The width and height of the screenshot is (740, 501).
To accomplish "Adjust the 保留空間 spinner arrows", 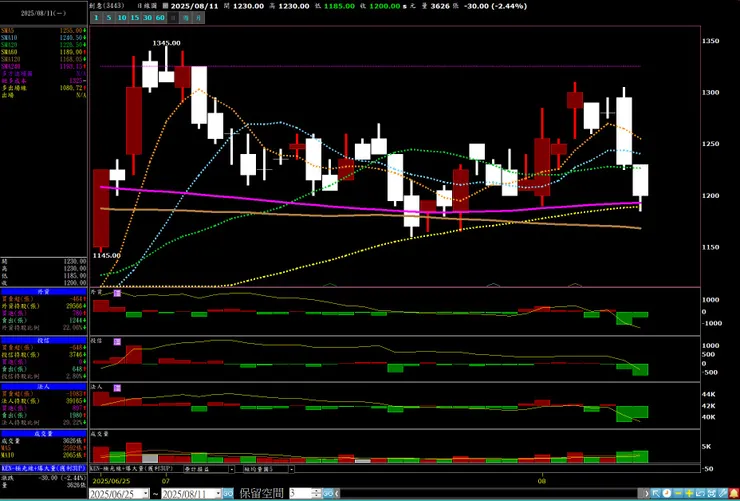I will [x=317, y=493].
